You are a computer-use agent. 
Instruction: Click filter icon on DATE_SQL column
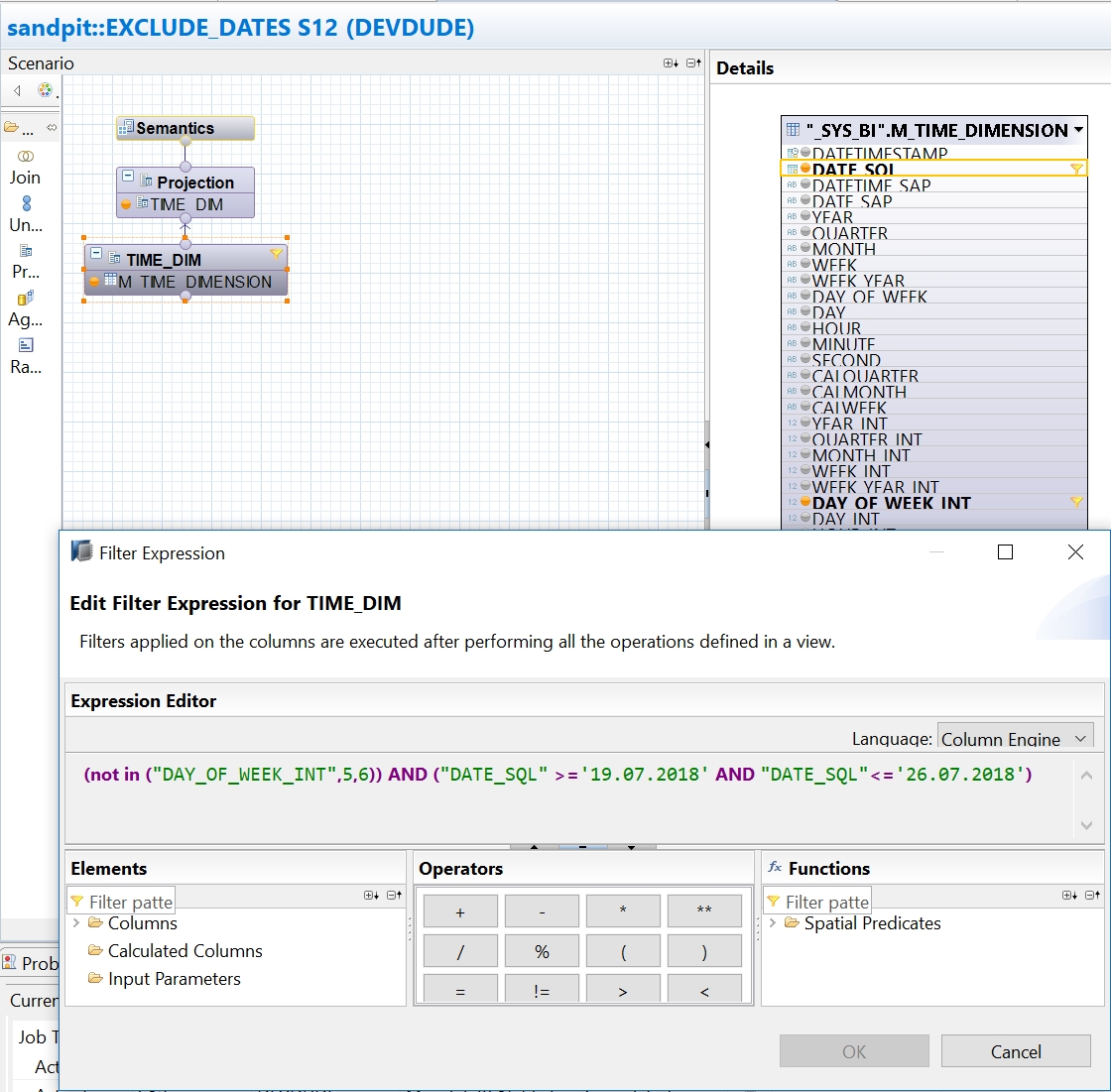pyautogui.click(x=1076, y=169)
